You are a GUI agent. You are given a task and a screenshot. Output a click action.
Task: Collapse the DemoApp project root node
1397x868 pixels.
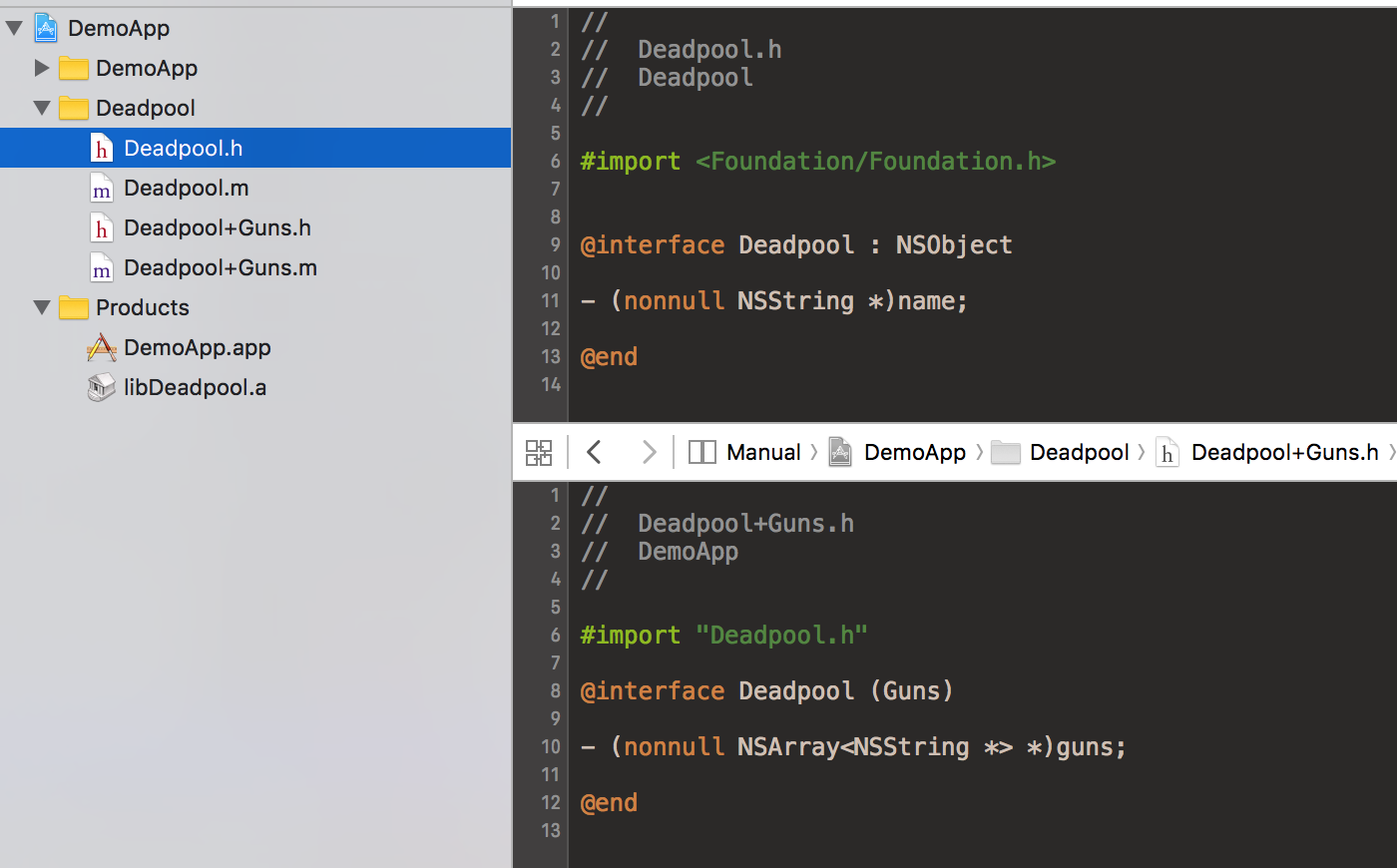tap(13, 28)
